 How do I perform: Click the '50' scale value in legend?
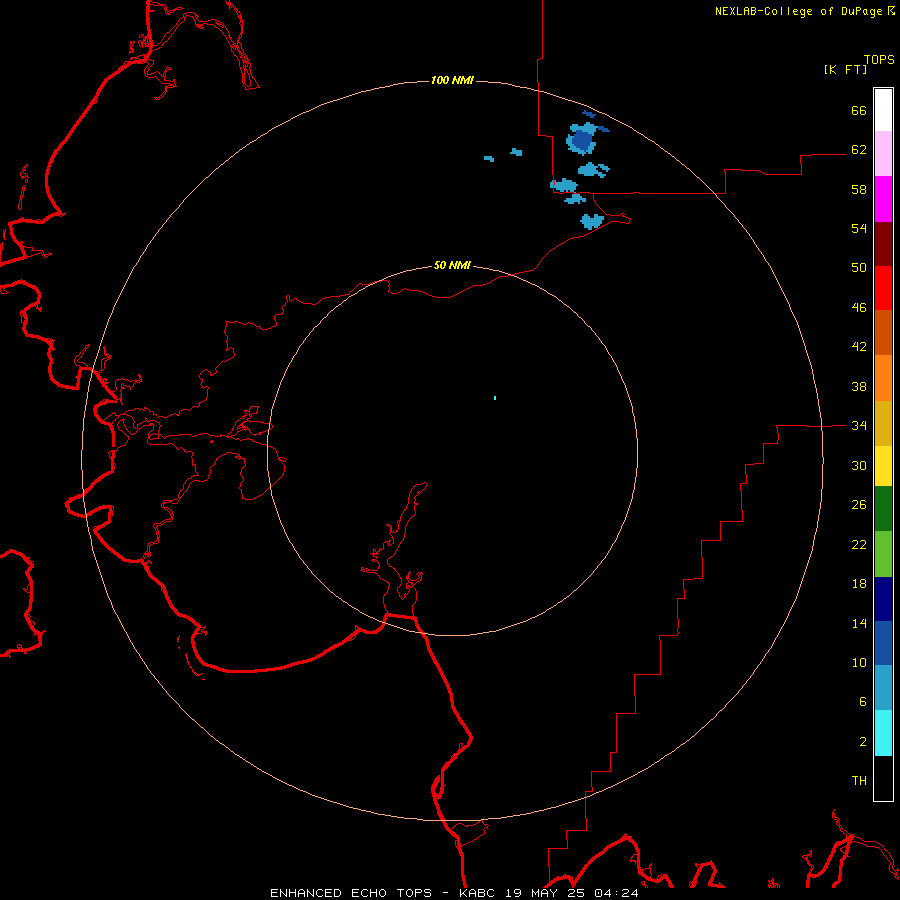(859, 268)
